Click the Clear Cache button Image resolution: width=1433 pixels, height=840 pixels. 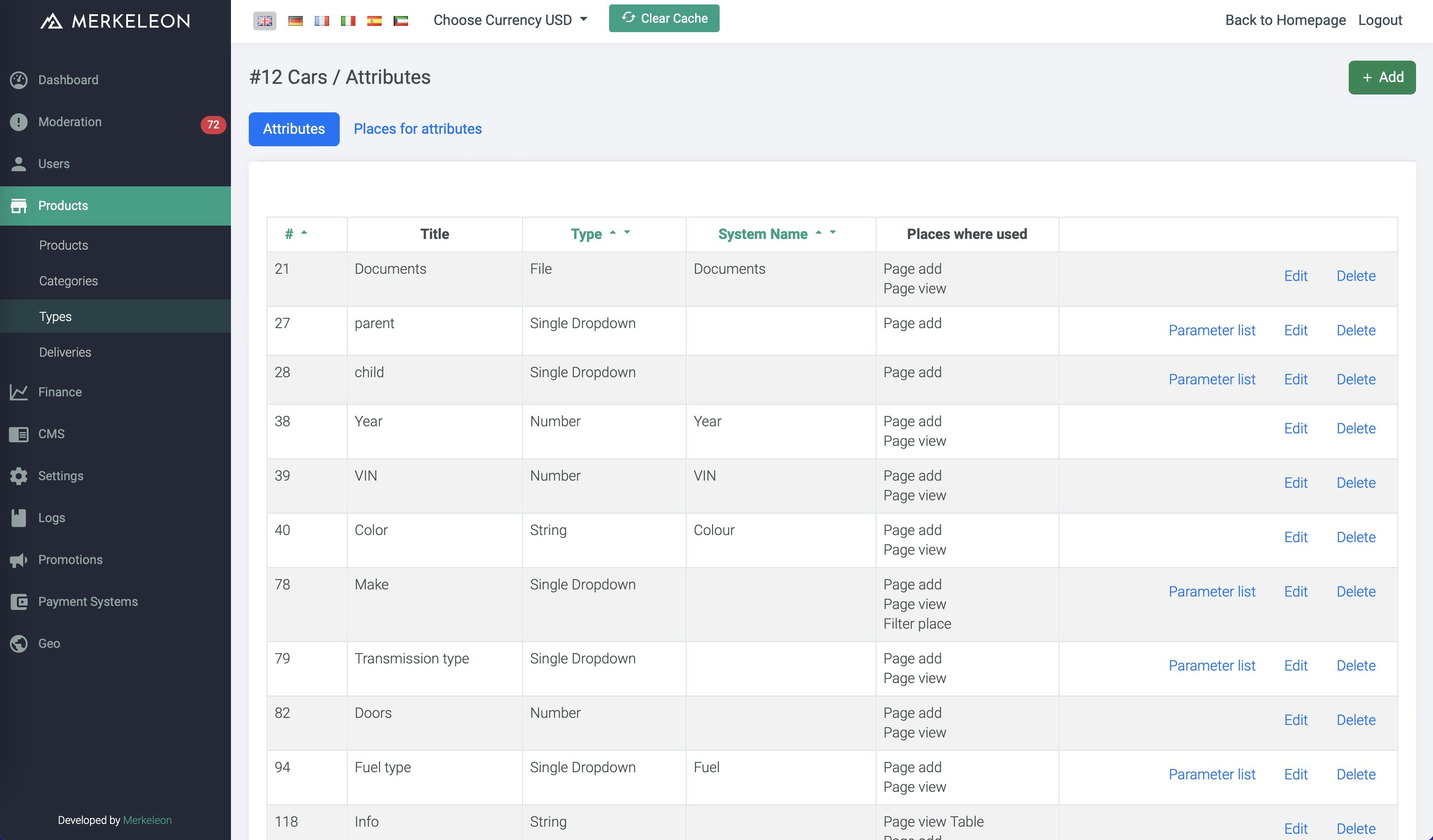tap(664, 18)
